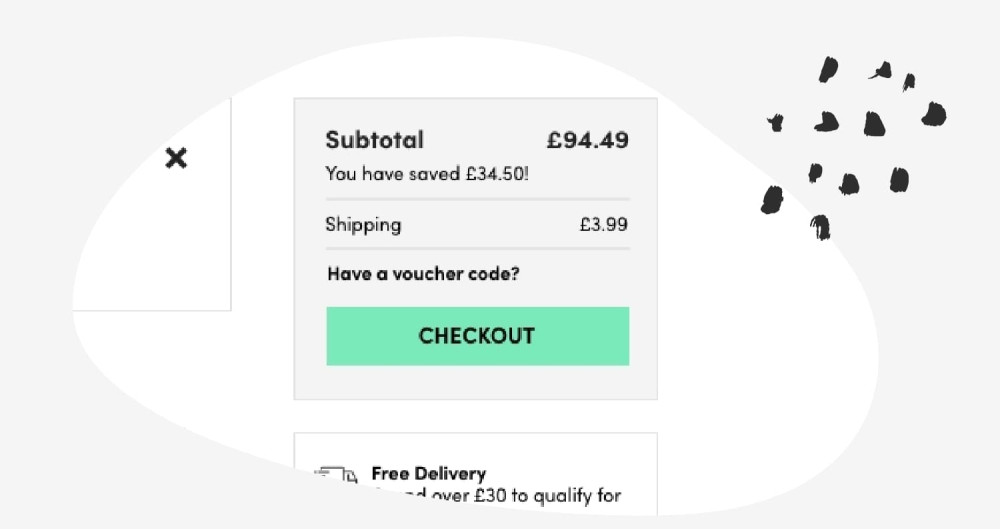This screenshot has height=529, width=1000.
Task: Click empty space below the CHECKOUT button
Action: [476, 383]
